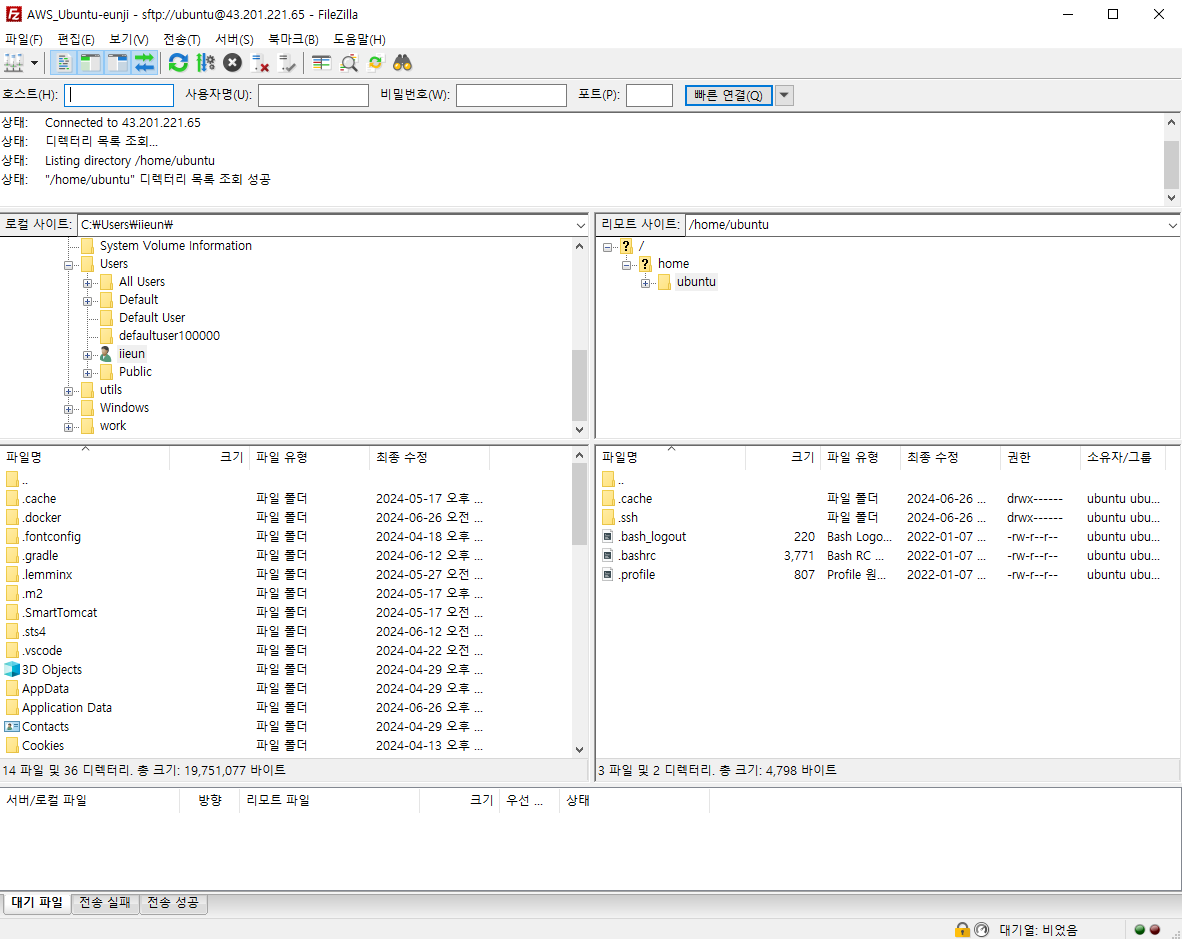Focus the 포트(P) input field
The width and height of the screenshot is (1182, 939).
click(x=649, y=96)
